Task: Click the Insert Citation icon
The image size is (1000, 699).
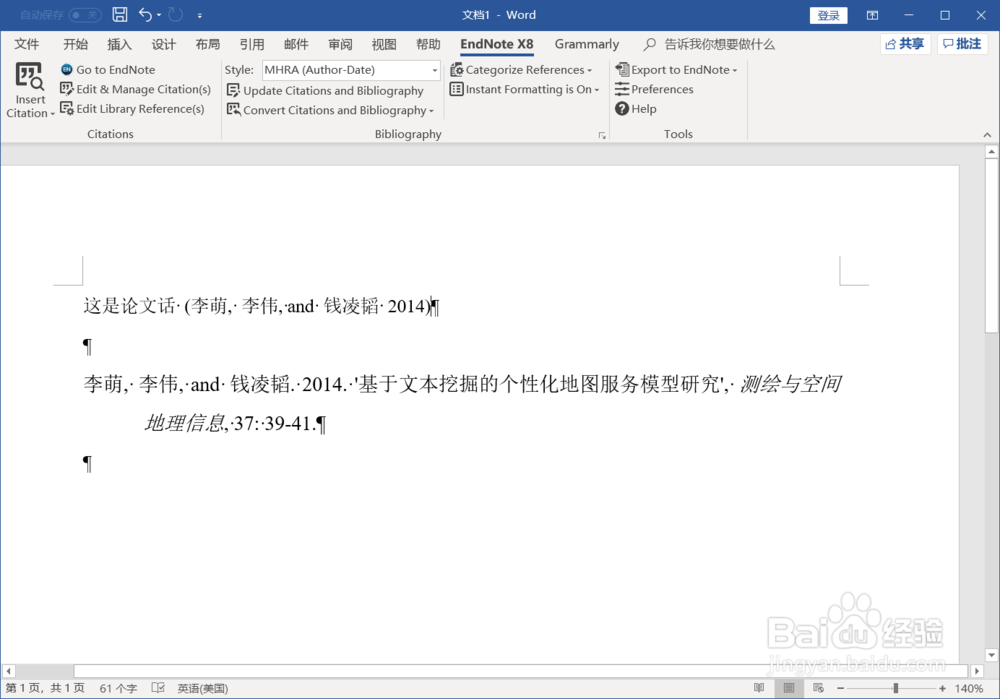Action: [30, 77]
